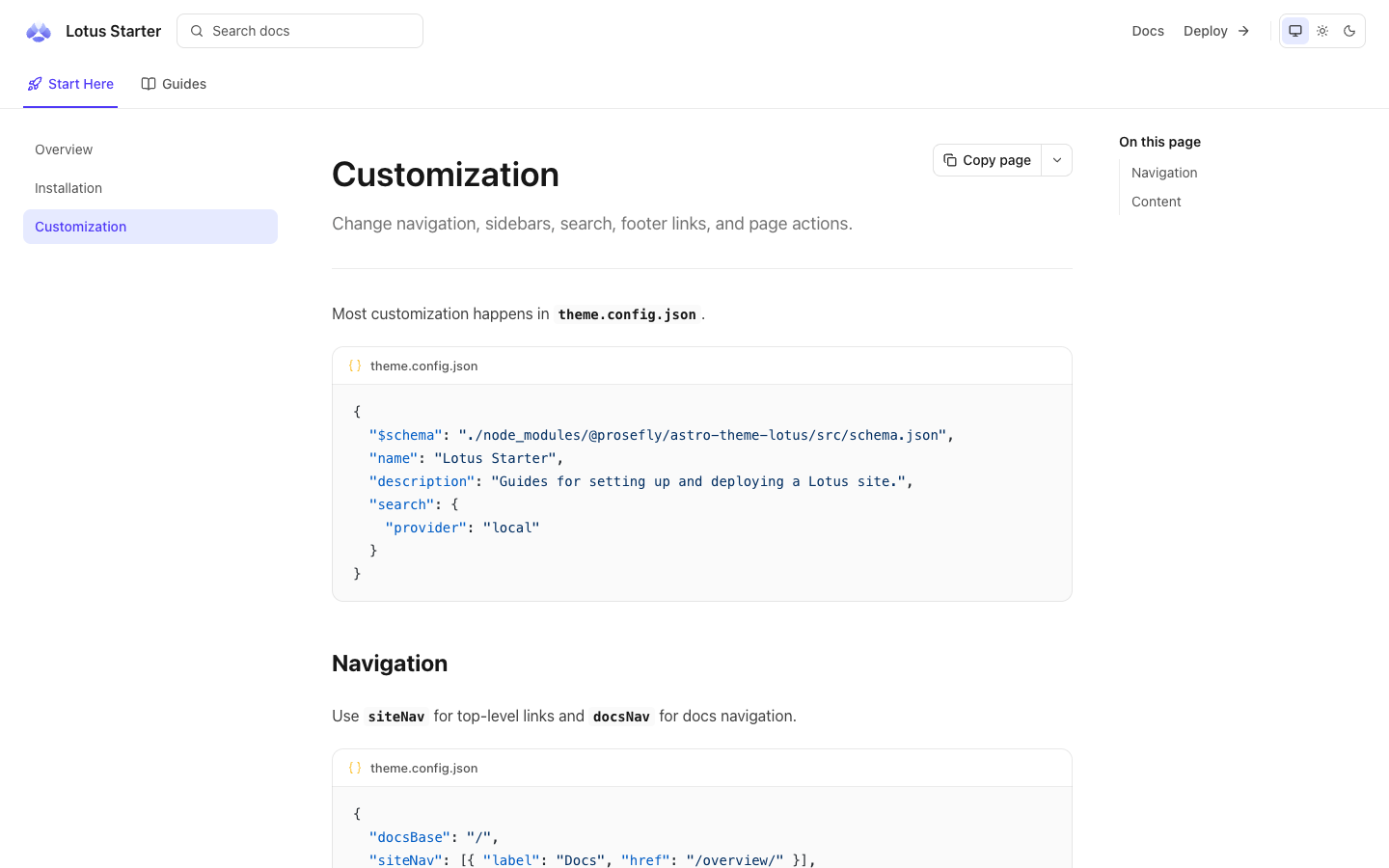Focus the Search docs field

[x=300, y=31]
